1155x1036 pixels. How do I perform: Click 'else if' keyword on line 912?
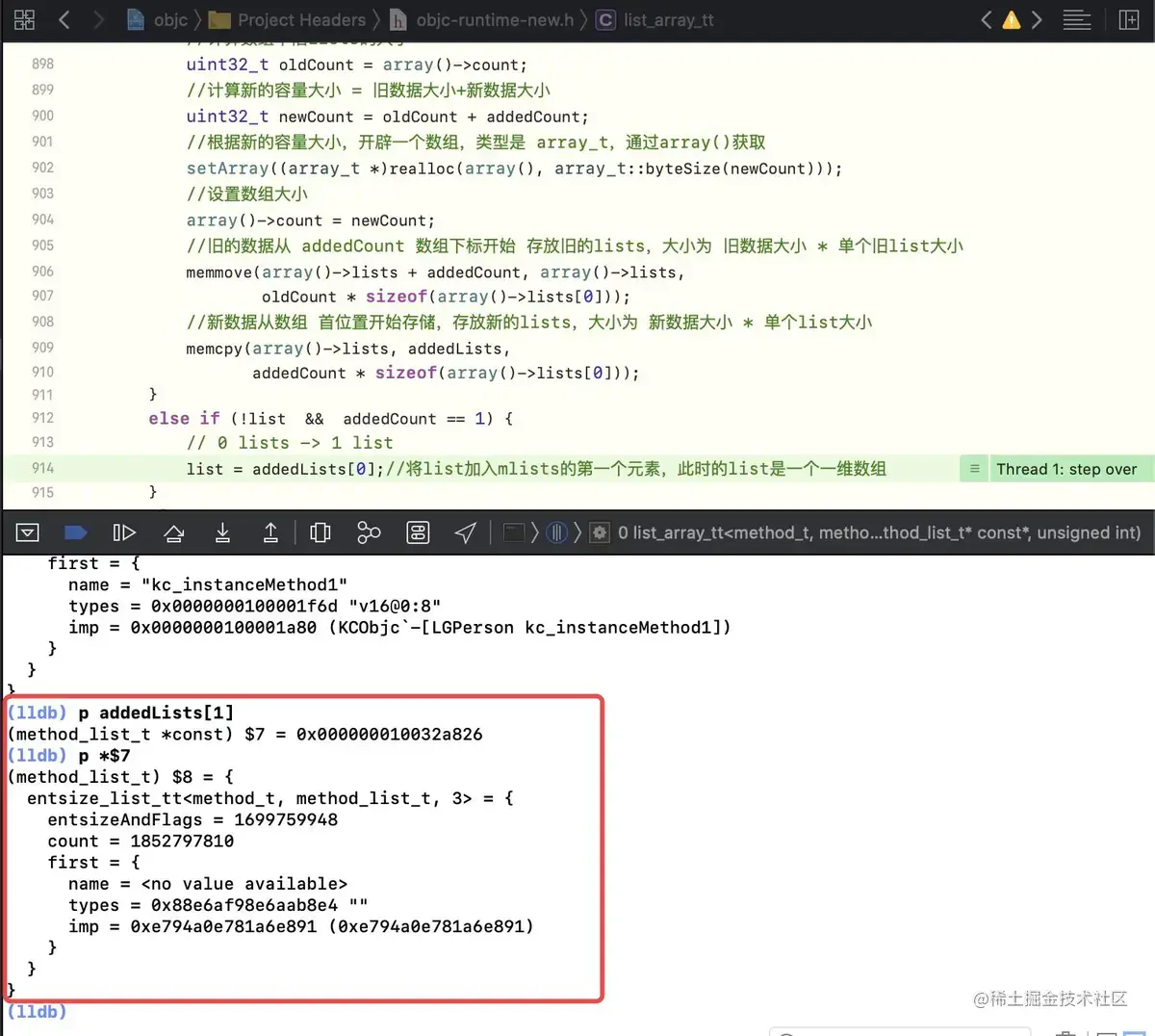tap(184, 418)
